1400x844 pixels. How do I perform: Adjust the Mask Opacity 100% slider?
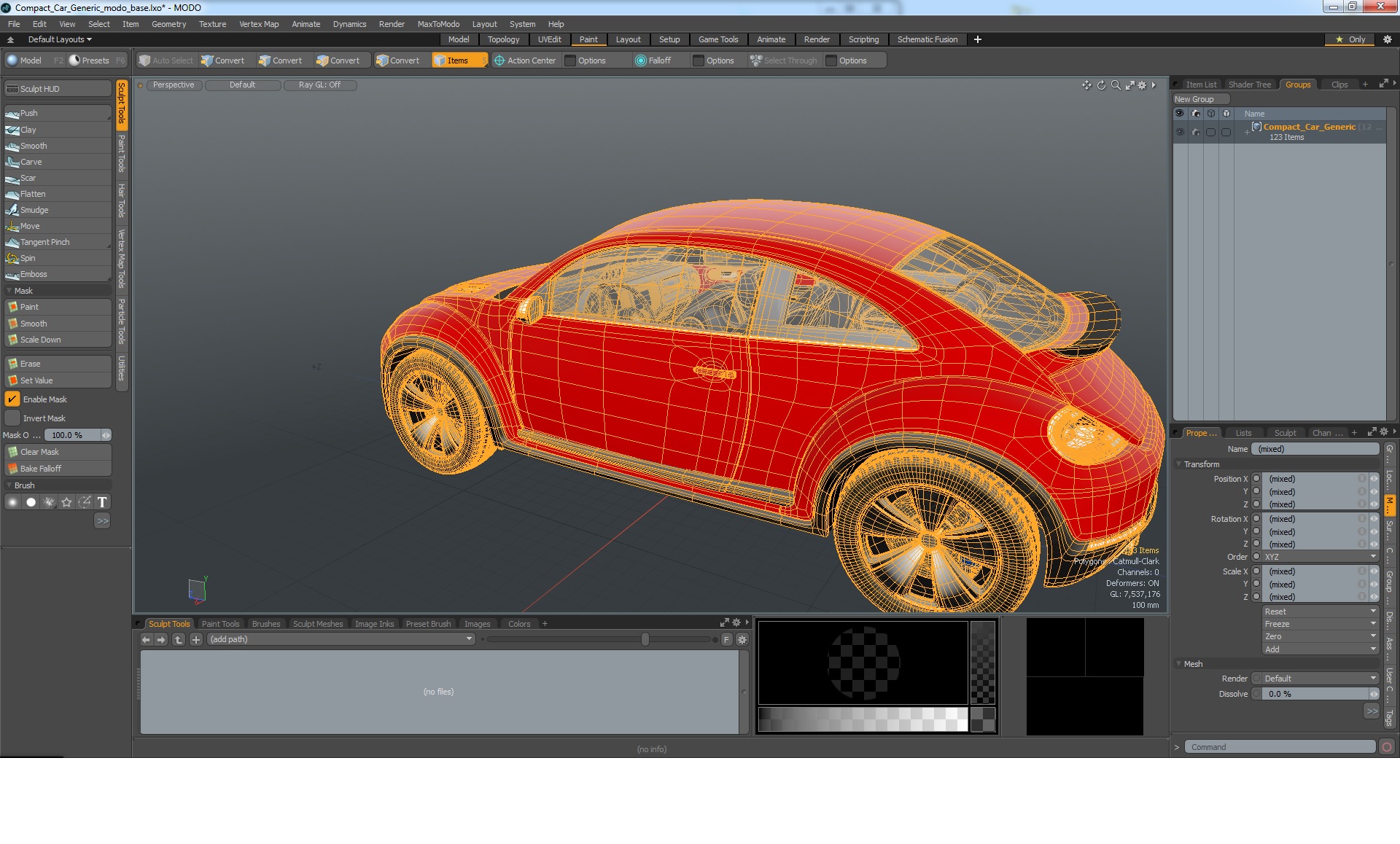[x=77, y=435]
